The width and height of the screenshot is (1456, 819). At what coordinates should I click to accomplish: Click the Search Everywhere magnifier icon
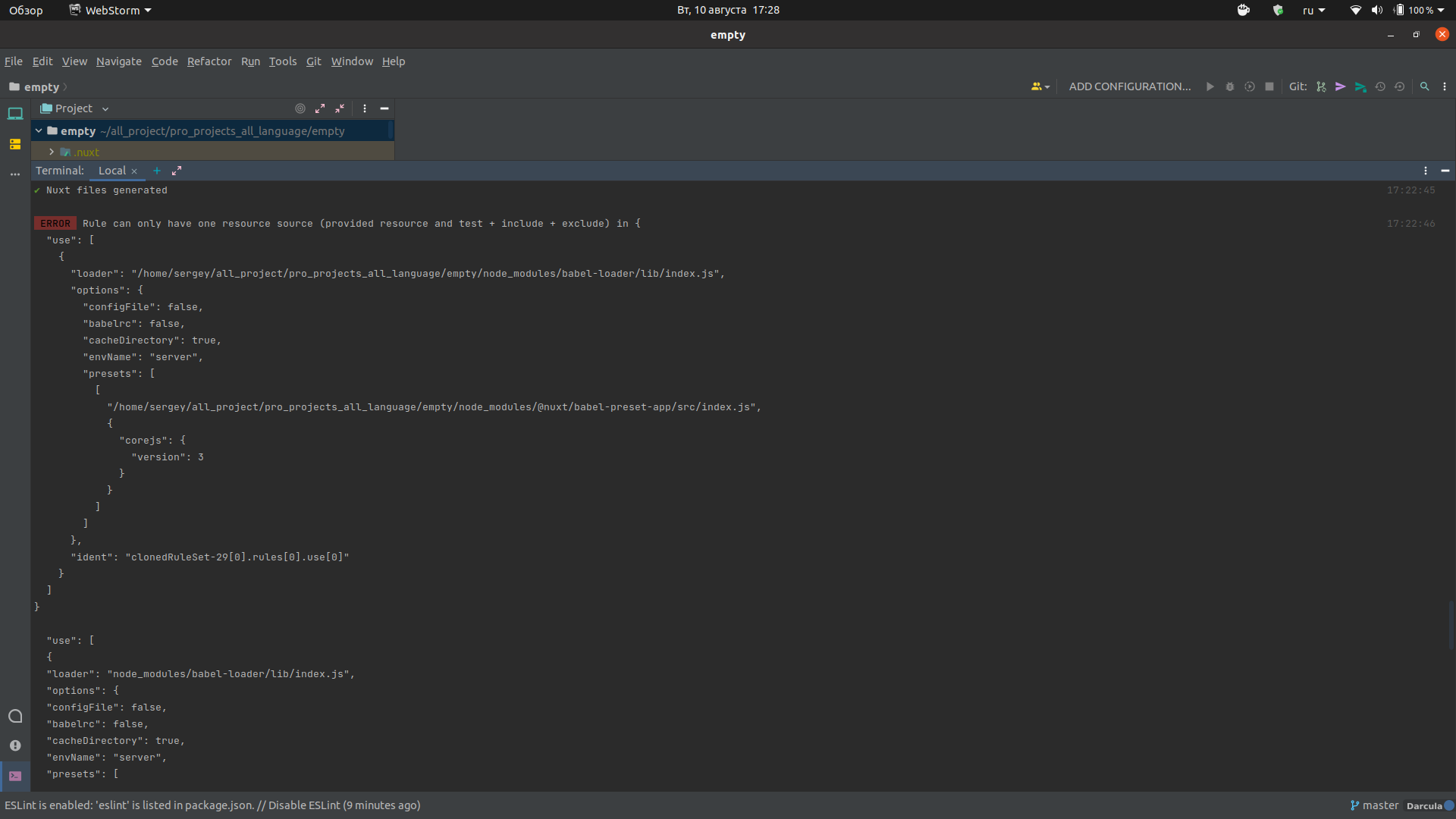click(x=1424, y=86)
